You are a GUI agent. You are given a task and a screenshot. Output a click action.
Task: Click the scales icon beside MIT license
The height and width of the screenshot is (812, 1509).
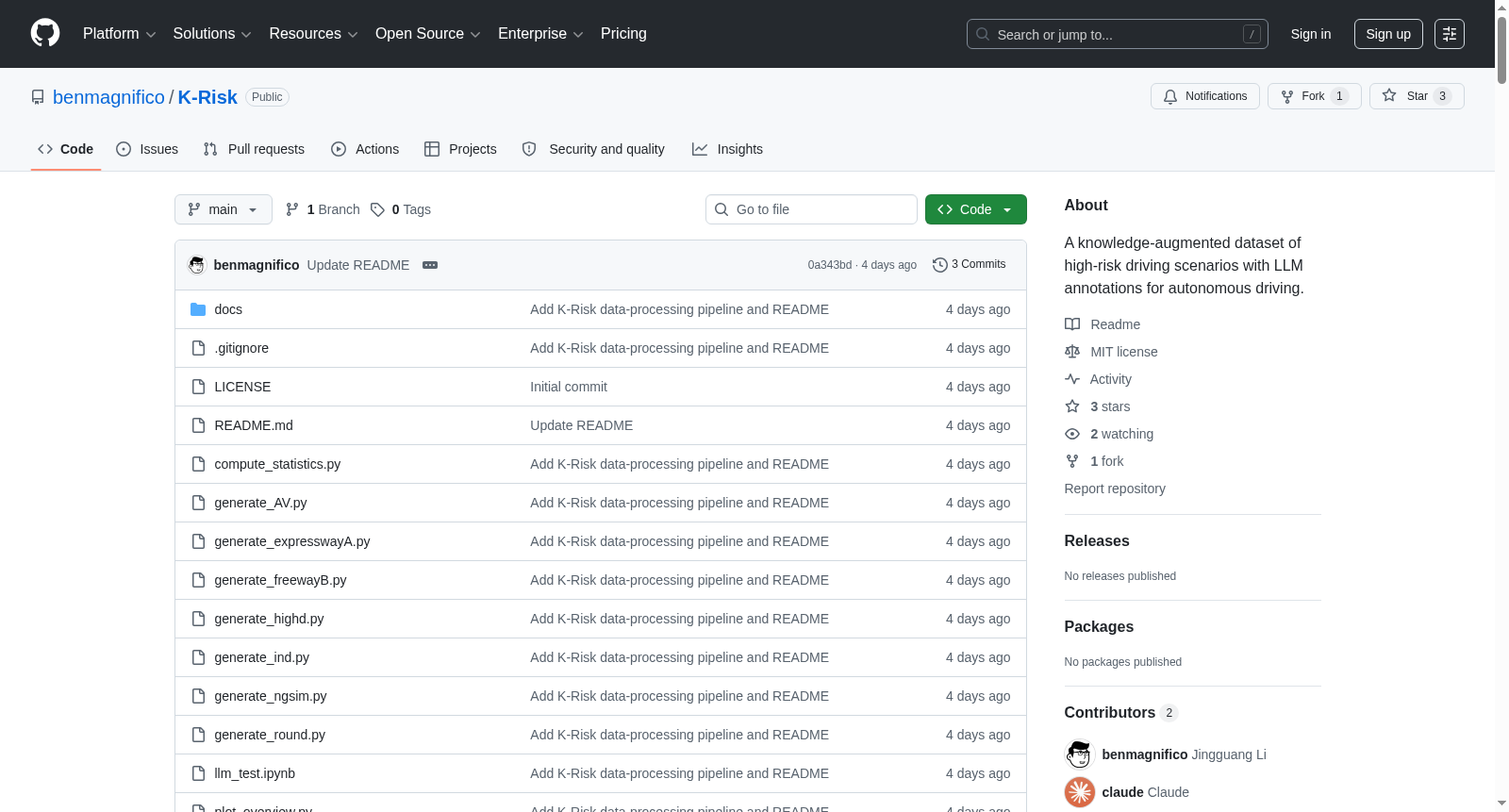(1072, 352)
